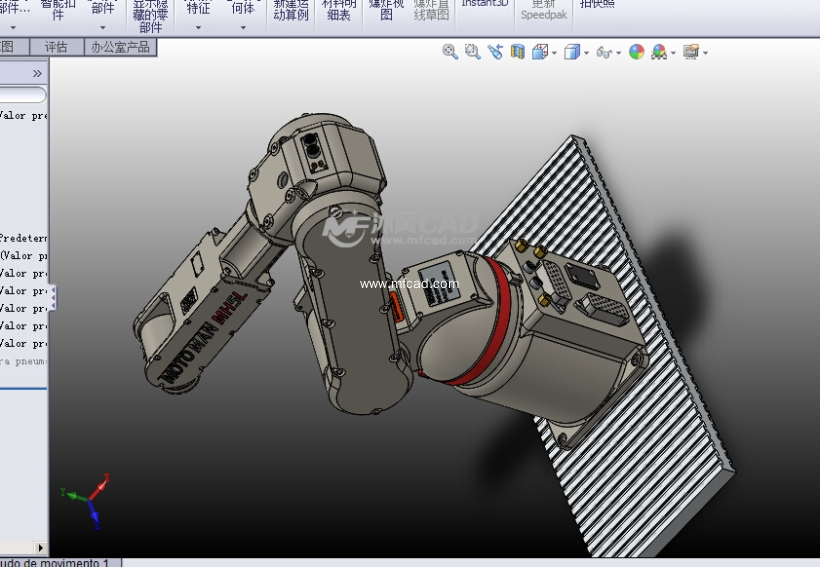Click the panel collapse handle on panel edge

pos(53,297)
